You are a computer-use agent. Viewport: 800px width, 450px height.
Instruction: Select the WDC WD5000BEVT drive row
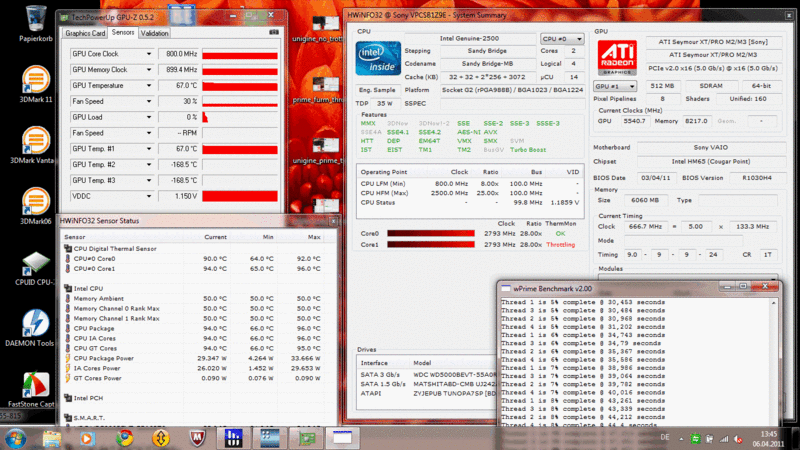click(x=428, y=374)
